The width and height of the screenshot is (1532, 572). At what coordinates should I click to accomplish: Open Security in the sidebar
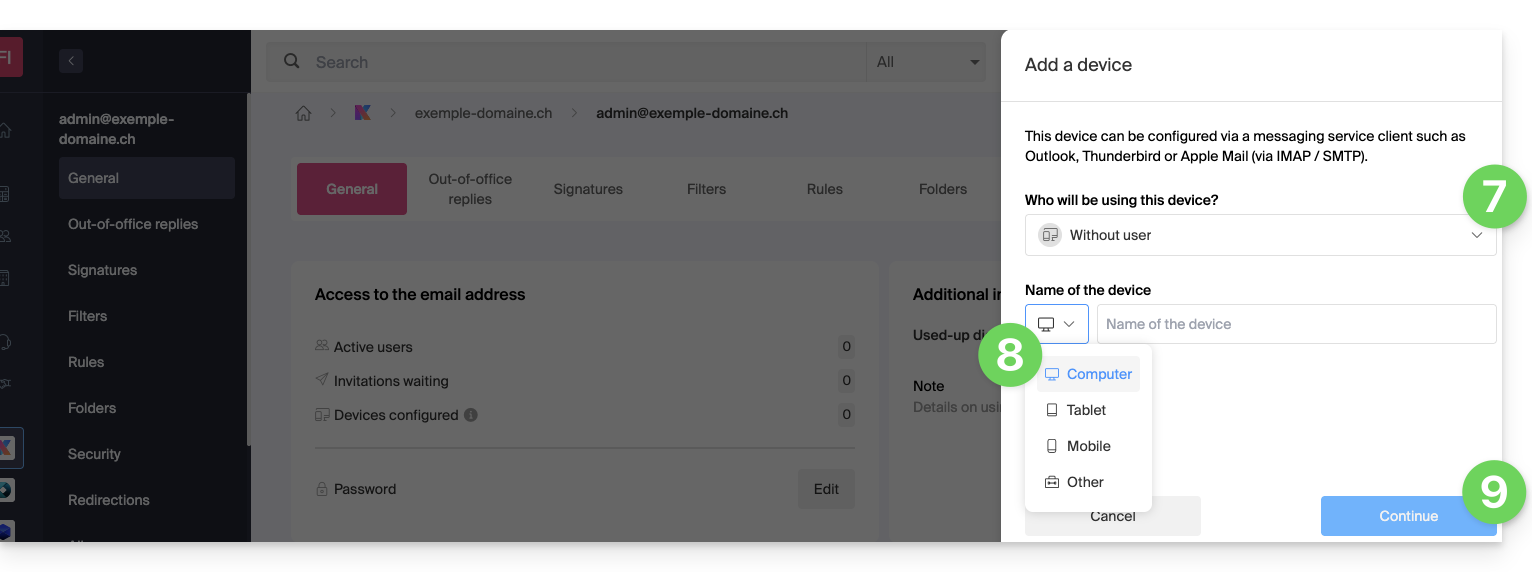pyautogui.click(x=94, y=454)
